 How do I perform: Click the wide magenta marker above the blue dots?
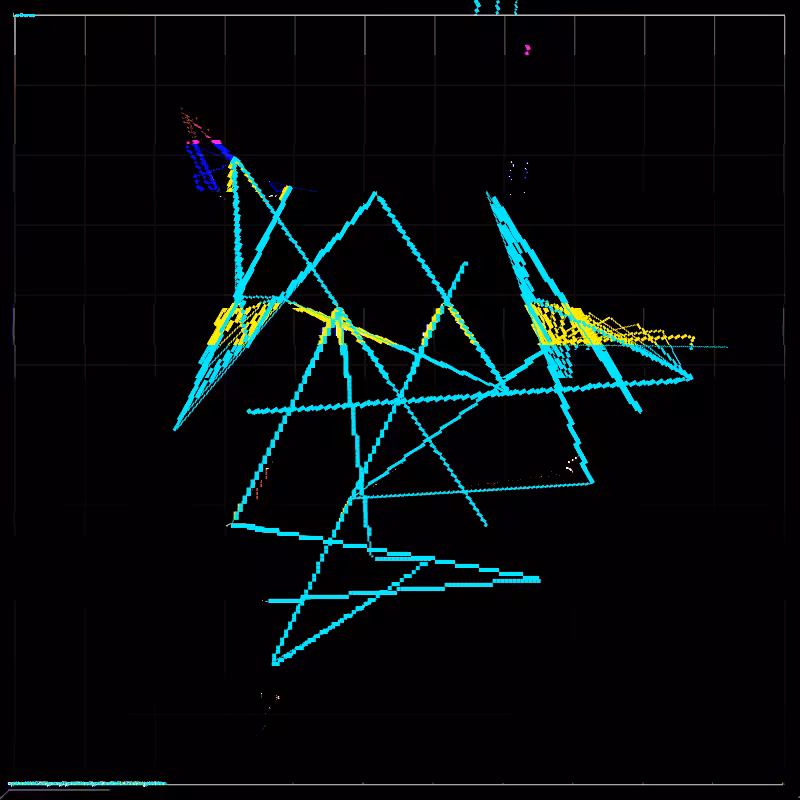pyautogui.click(x=216, y=142)
